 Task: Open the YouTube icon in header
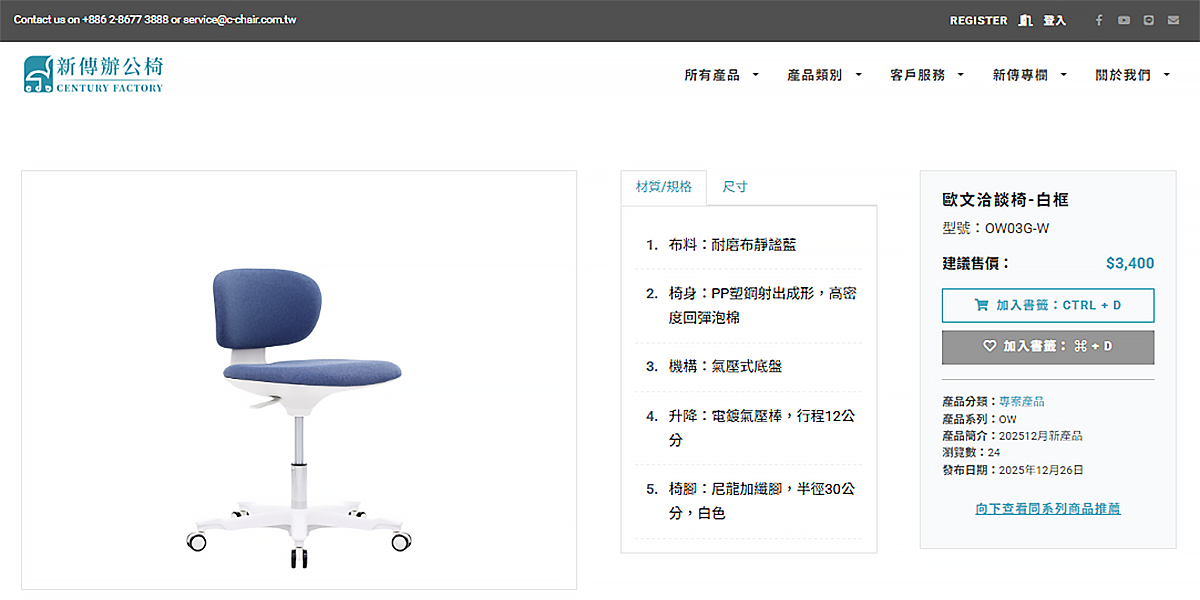pyautogui.click(x=1124, y=20)
